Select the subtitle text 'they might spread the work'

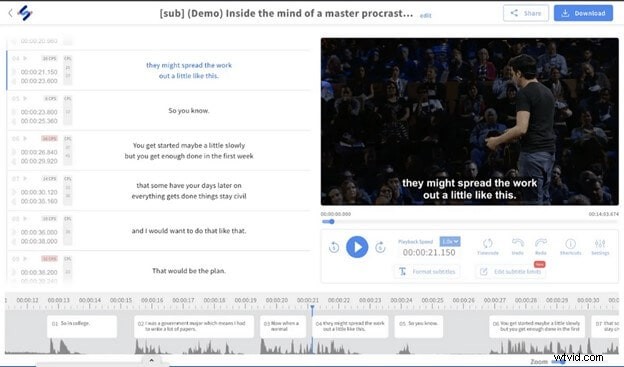tap(189, 65)
